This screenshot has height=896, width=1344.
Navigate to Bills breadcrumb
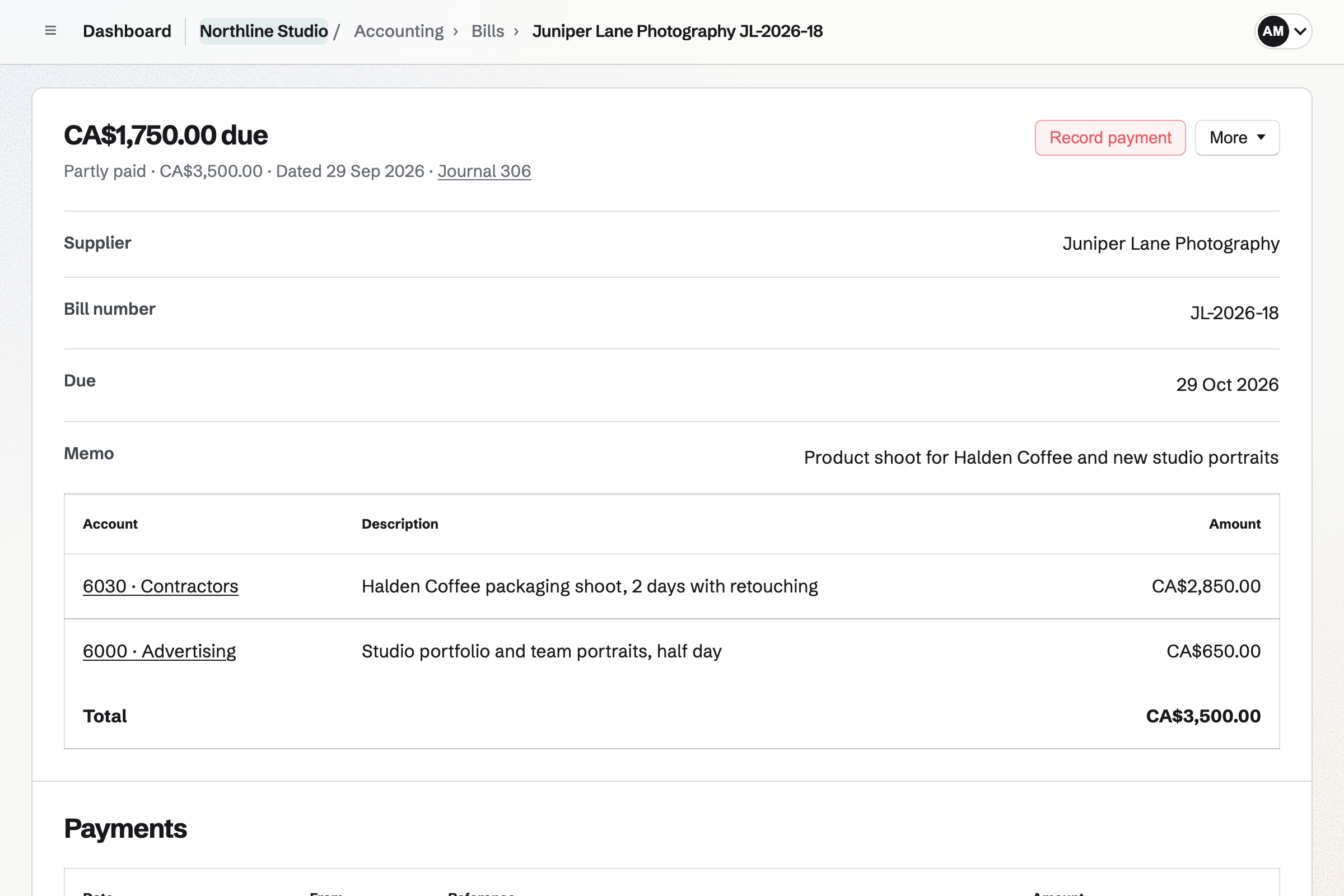(x=487, y=31)
